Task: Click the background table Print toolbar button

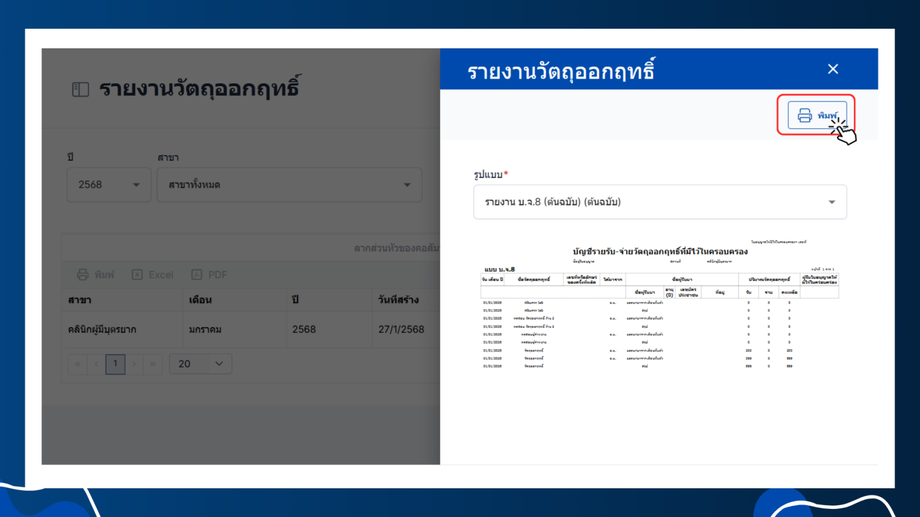Action: (x=96, y=275)
